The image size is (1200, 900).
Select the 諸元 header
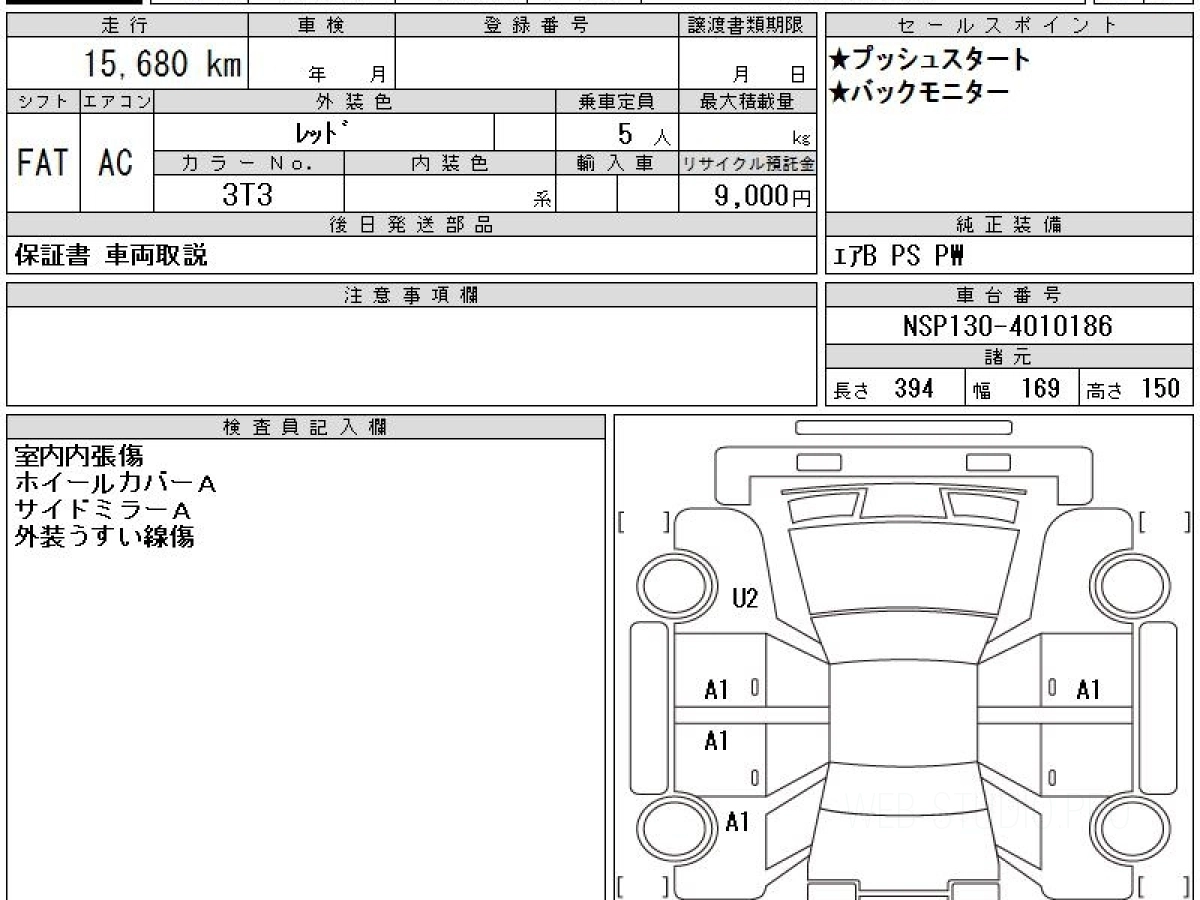click(x=1009, y=357)
